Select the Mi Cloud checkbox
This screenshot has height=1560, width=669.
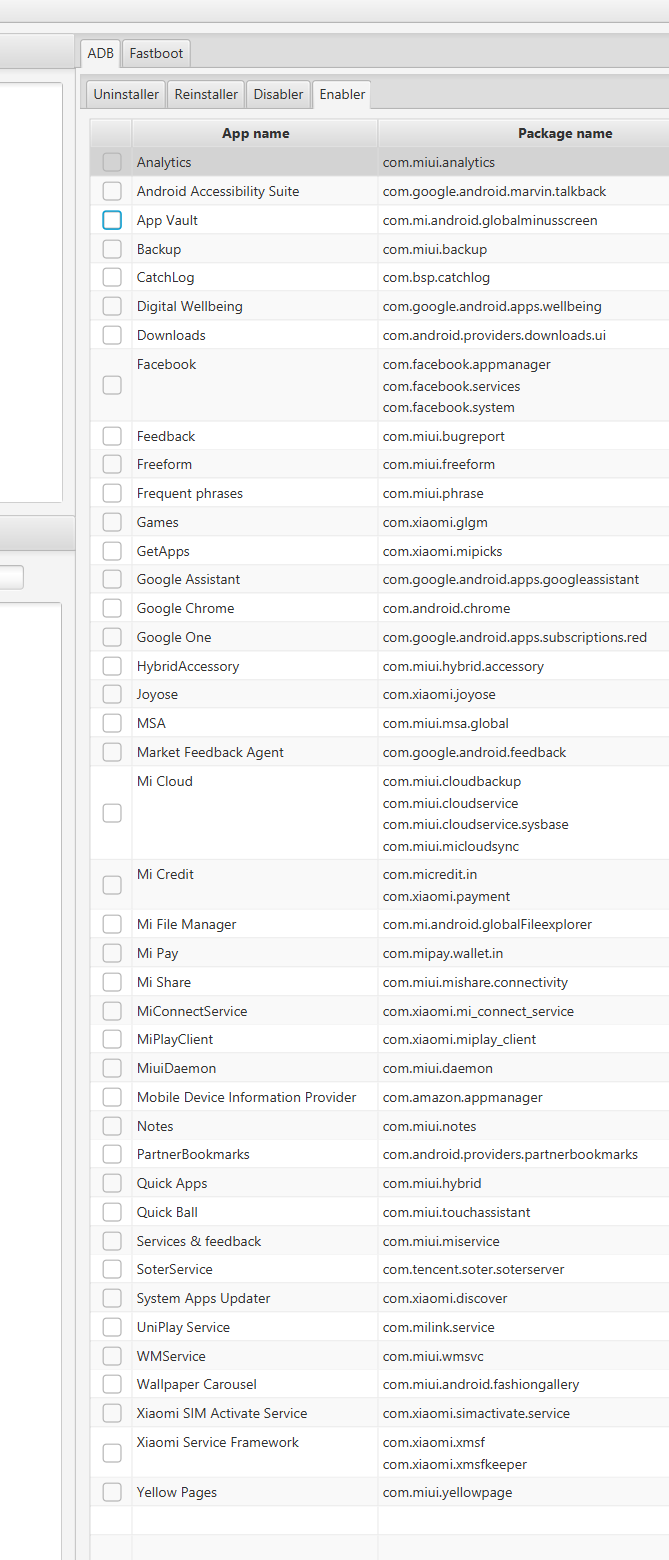click(x=112, y=813)
